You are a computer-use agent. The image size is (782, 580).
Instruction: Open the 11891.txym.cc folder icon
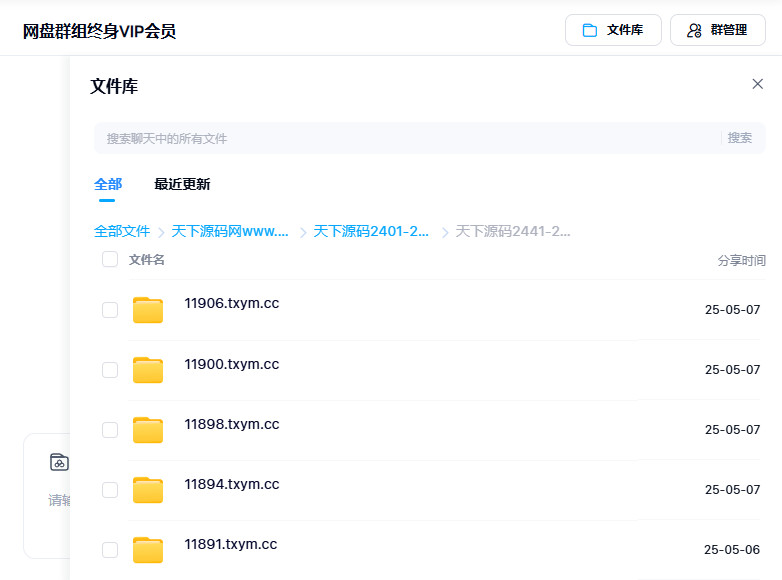click(x=148, y=550)
